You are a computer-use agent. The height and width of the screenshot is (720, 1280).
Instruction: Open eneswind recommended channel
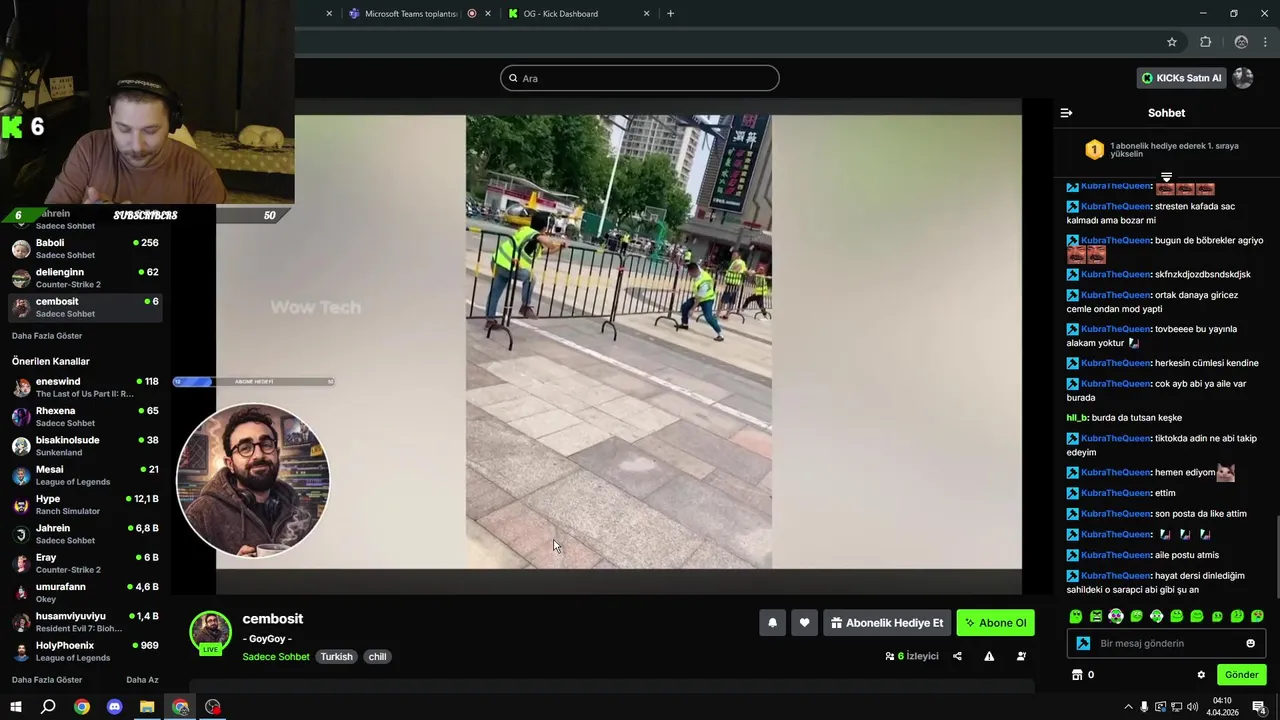85,387
